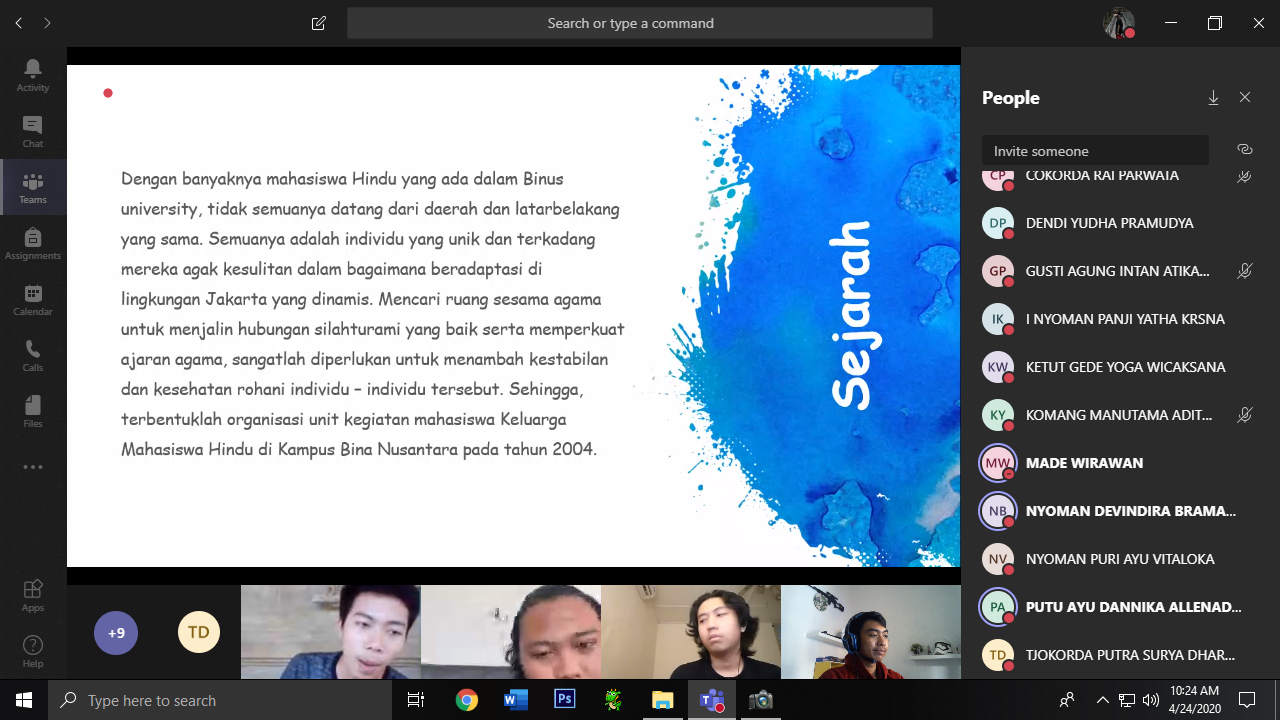This screenshot has height=720, width=1280.
Task: Click the Invite someone field
Action: tap(1095, 151)
